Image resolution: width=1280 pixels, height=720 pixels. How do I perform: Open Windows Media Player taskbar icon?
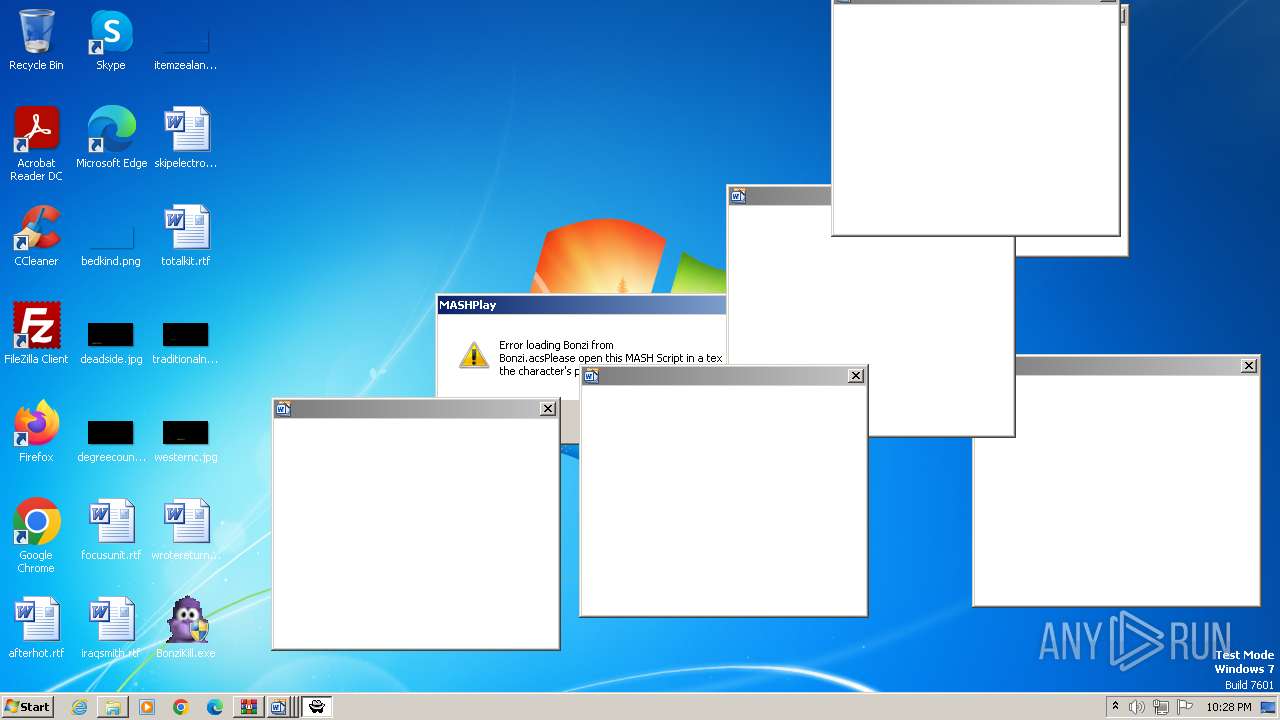[x=147, y=707]
